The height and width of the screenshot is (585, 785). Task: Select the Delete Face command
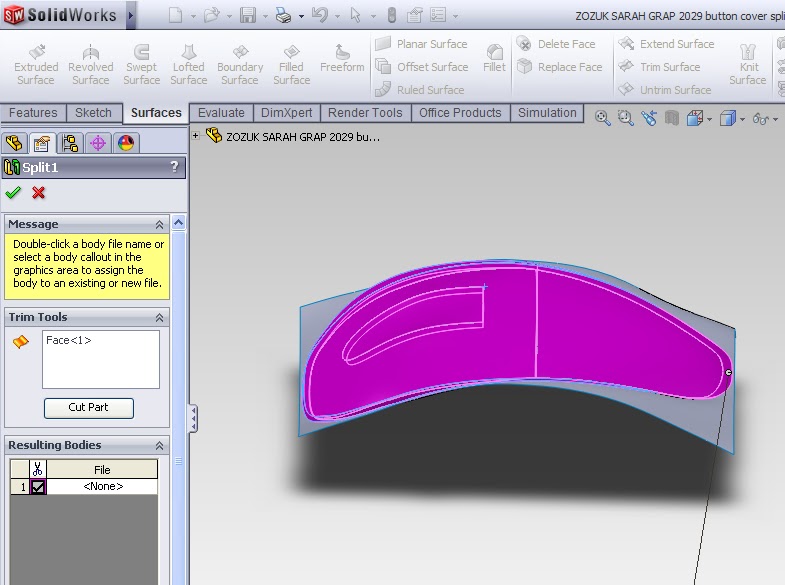click(x=556, y=44)
